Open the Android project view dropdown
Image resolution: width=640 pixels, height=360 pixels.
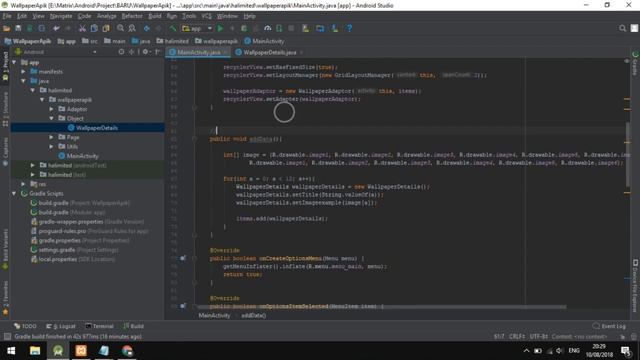coord(56,52)
